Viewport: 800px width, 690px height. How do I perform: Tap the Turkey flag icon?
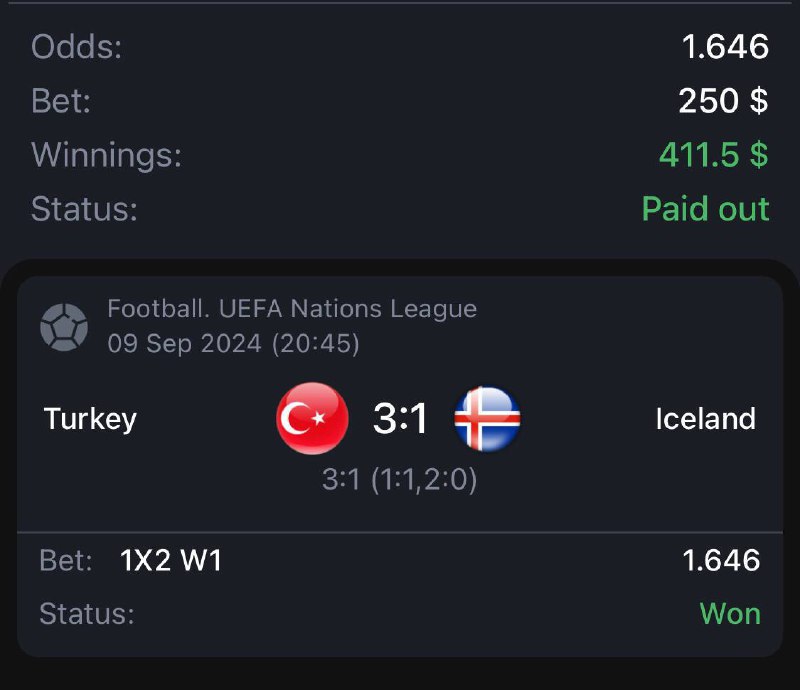tap(312, 419)
